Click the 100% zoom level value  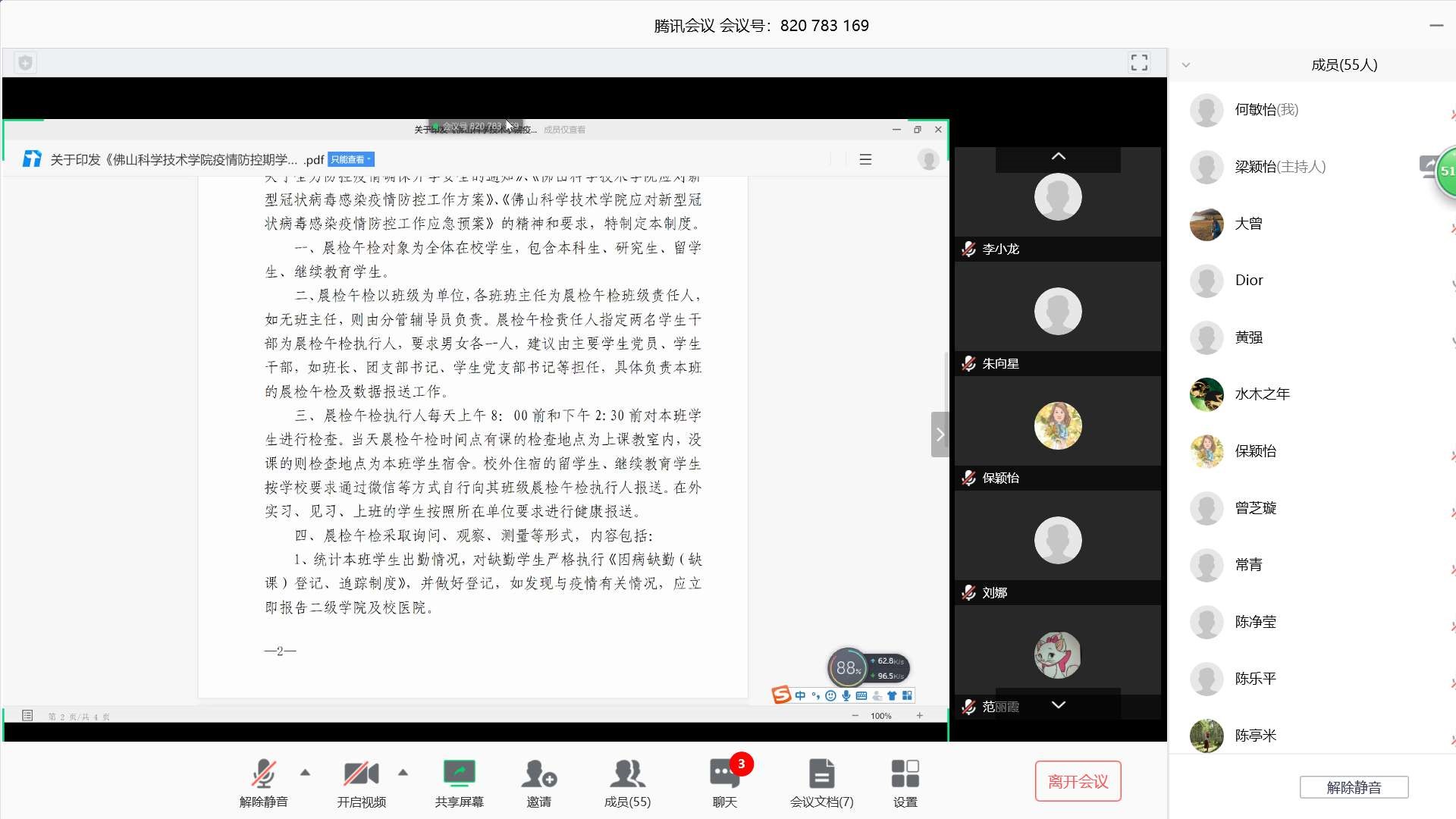[881, 716]
